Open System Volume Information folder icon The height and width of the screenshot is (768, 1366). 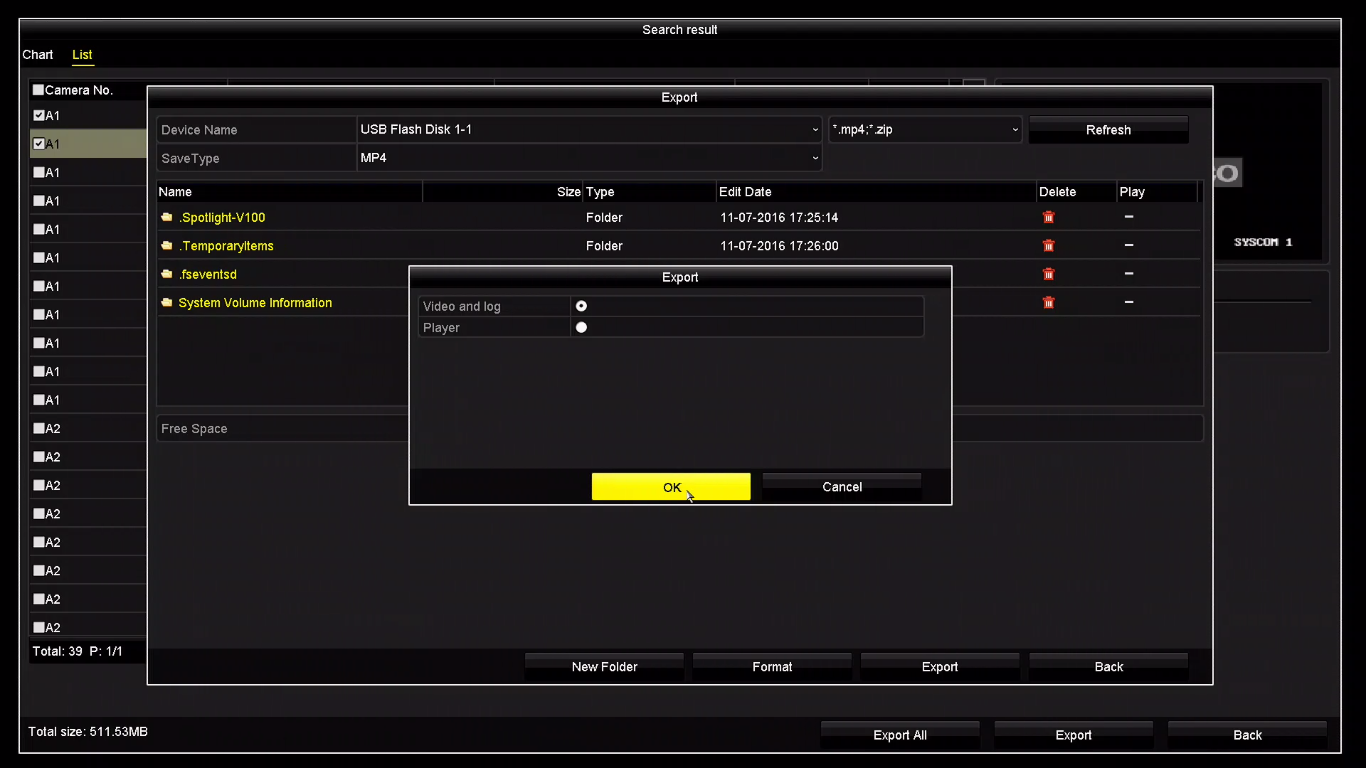(167, 303)
